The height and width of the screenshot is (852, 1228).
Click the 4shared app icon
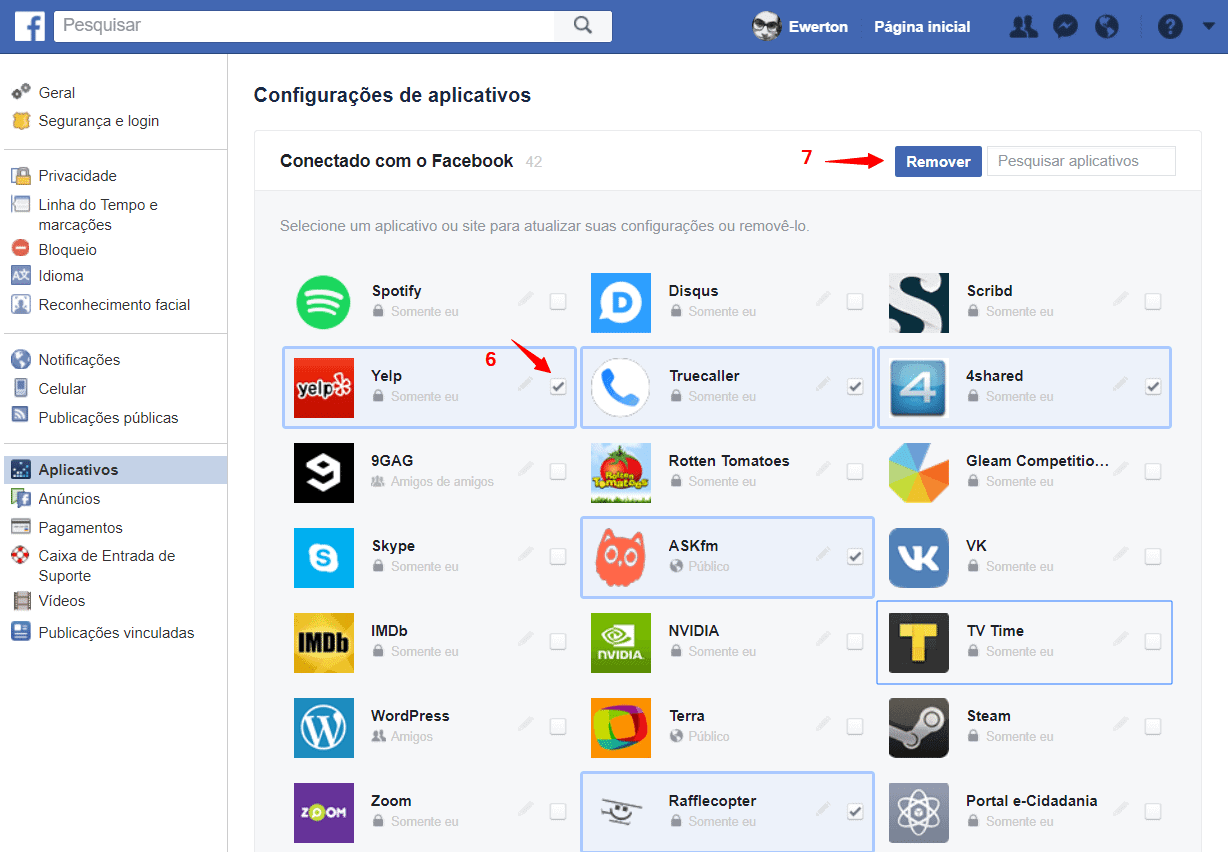919,387
